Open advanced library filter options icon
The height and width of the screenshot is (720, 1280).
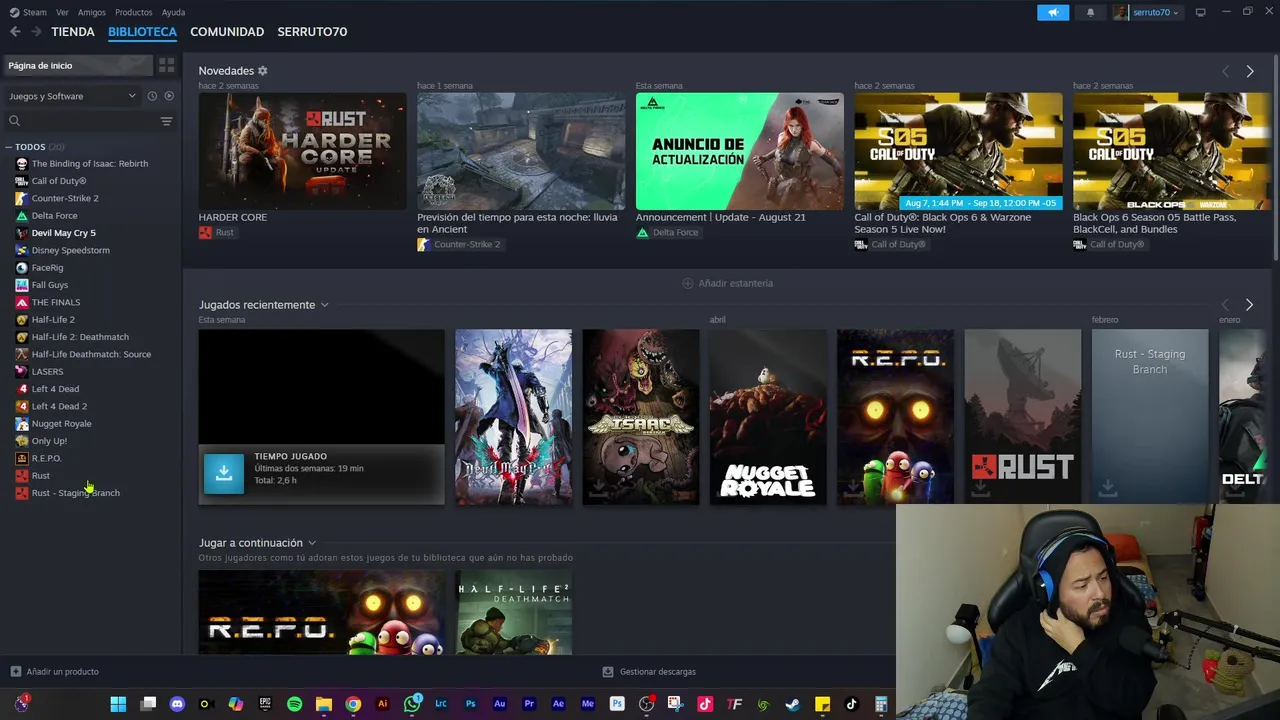coord(166,121)
